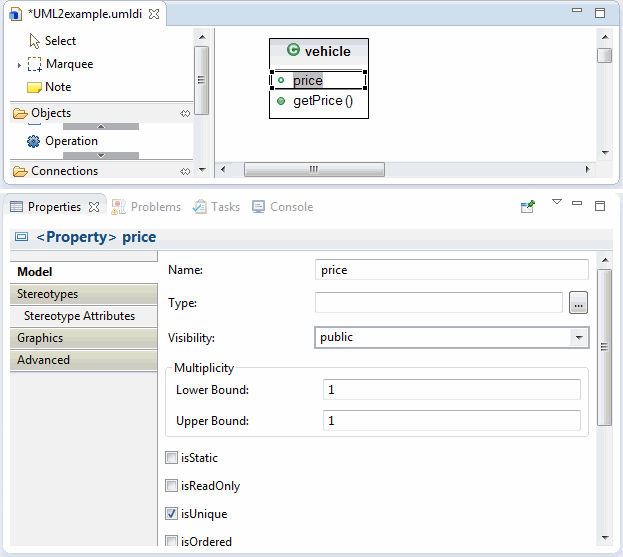Screen dimensions: 623x557
Task: Open the Properties view menu triangle
Action: (x=557, y=204)
